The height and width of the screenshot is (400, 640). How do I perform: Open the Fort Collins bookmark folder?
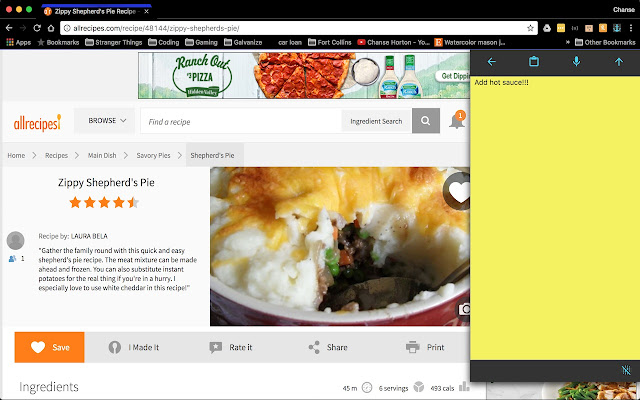click(330, 42)
